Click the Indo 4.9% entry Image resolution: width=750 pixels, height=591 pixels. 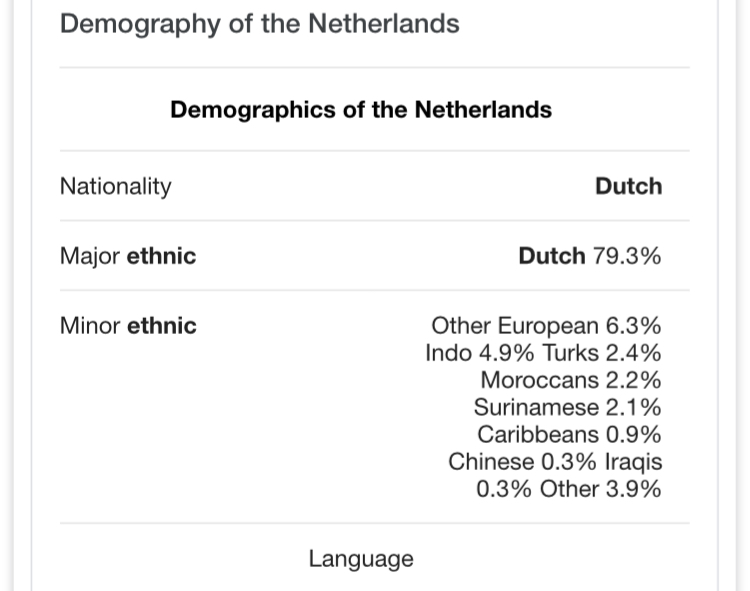pos(479,353)
